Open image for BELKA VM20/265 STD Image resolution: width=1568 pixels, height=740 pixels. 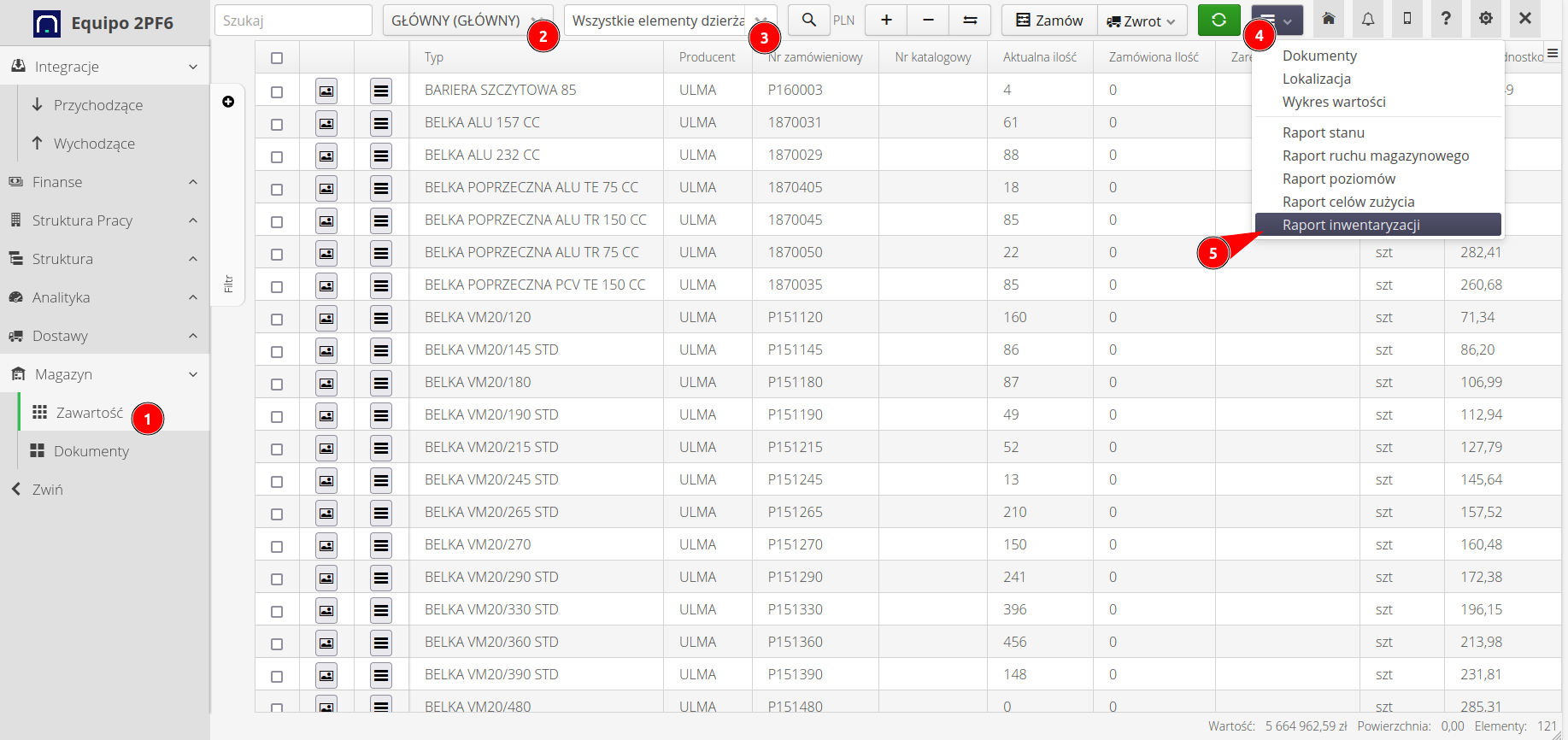pos(326,513)
